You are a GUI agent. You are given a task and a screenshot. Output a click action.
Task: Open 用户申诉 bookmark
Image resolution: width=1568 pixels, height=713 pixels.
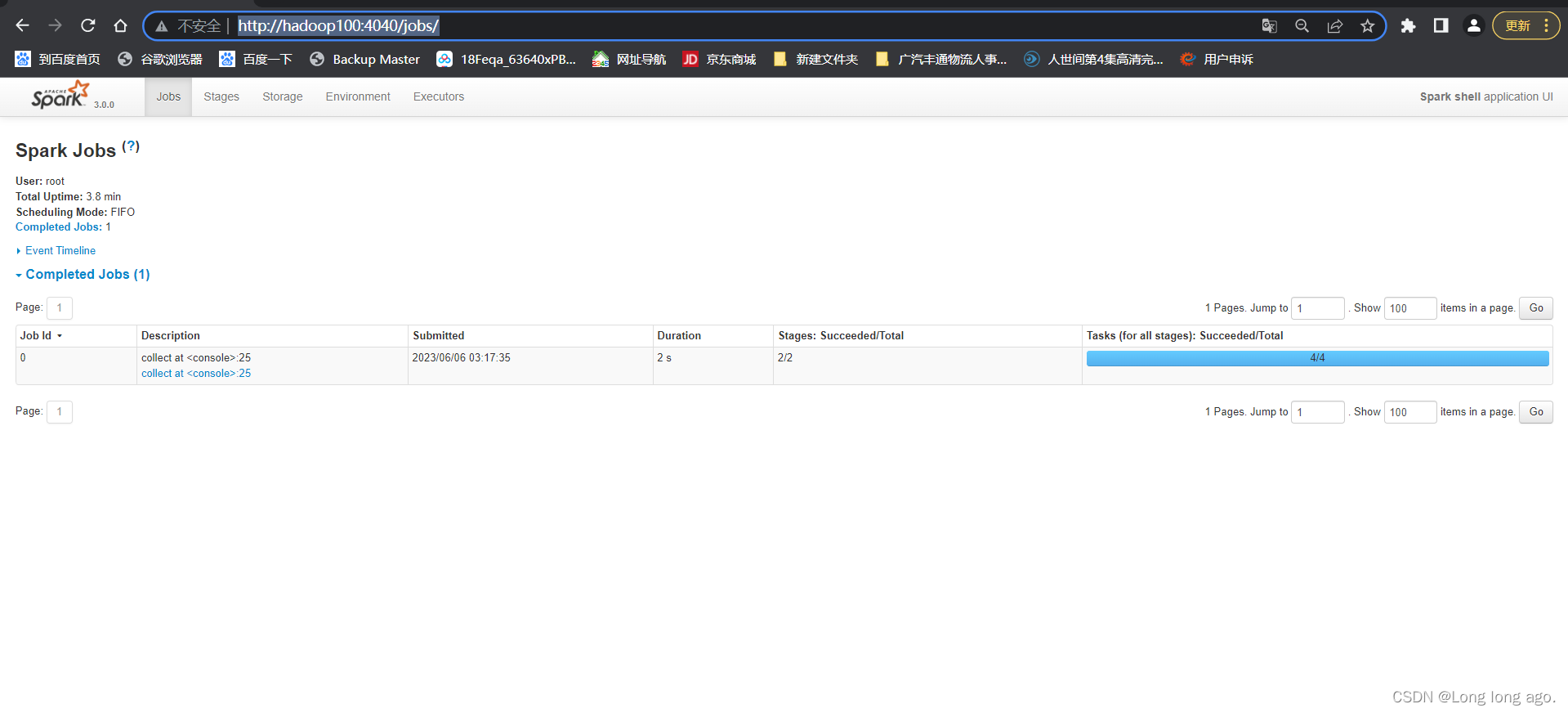(x=1216, y=59)
